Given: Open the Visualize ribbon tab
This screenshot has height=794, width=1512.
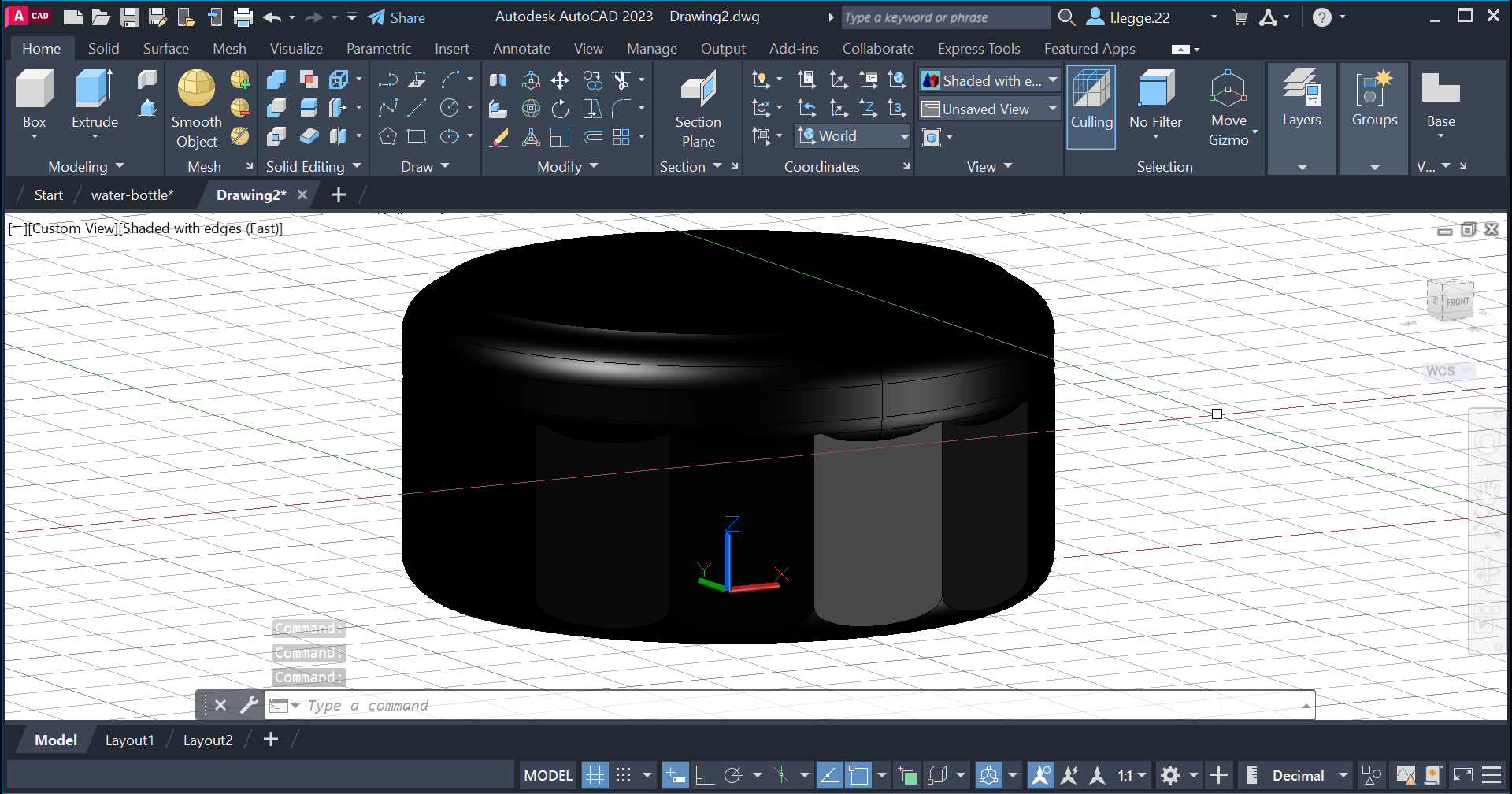Looking at the screenshot, I should 296,48.
